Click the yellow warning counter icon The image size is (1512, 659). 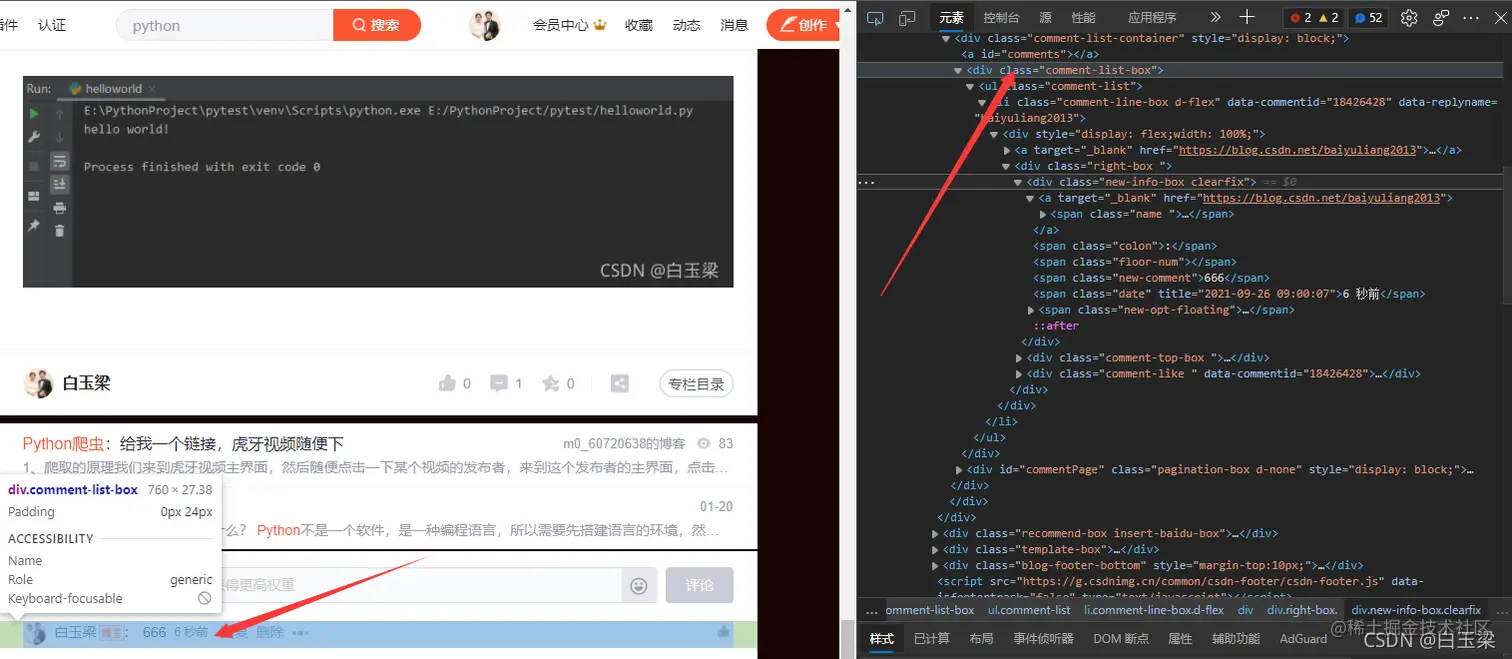1320,17
